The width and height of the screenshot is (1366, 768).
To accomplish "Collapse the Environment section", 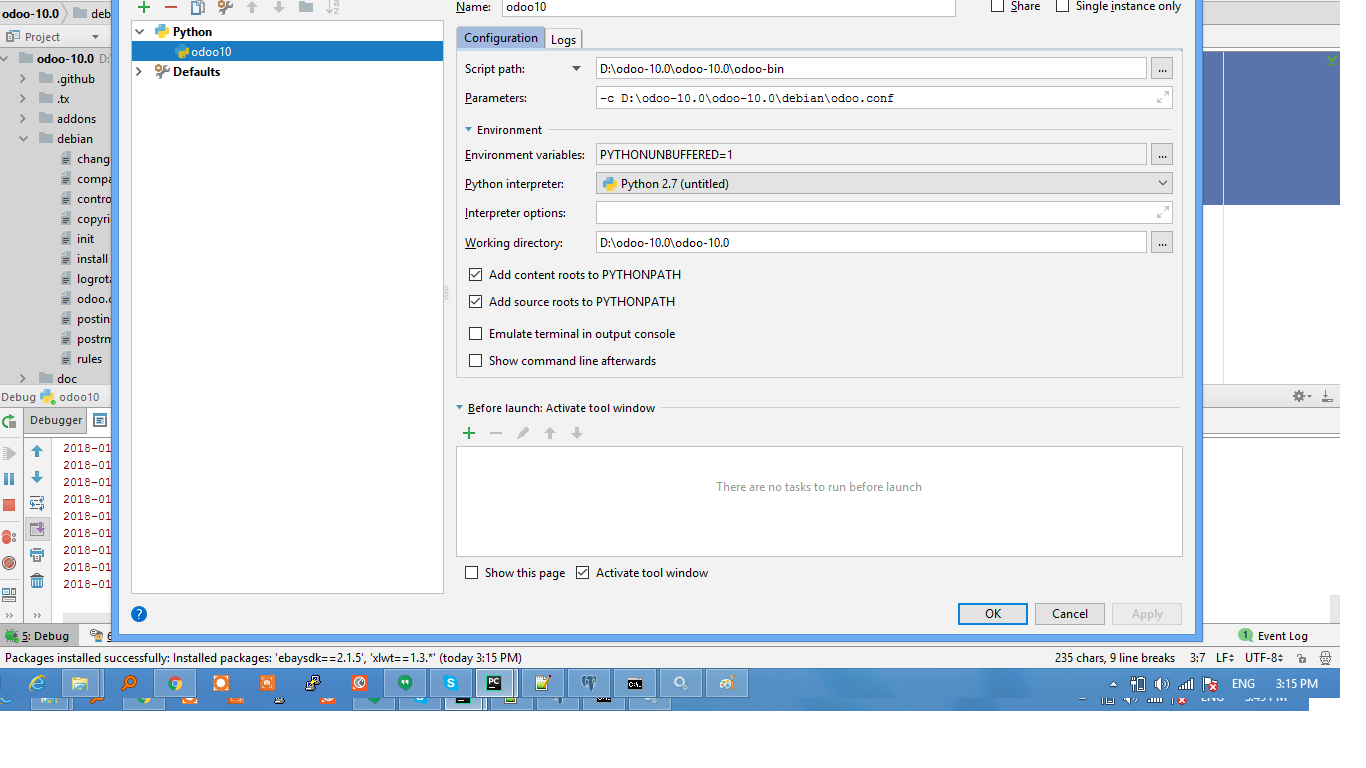I will tap(468, 130).
